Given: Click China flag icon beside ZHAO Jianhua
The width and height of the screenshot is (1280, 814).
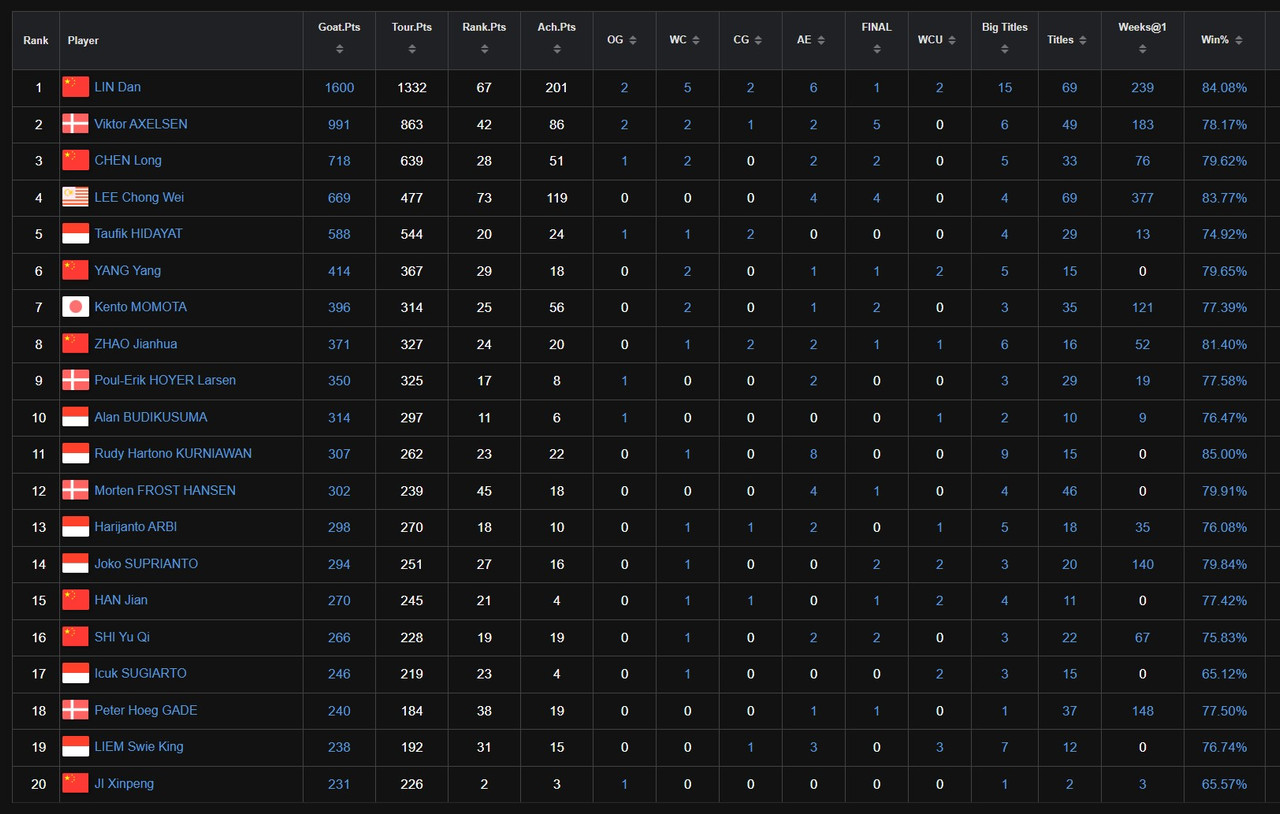Looking at the screenshot, I should (75, 344).
